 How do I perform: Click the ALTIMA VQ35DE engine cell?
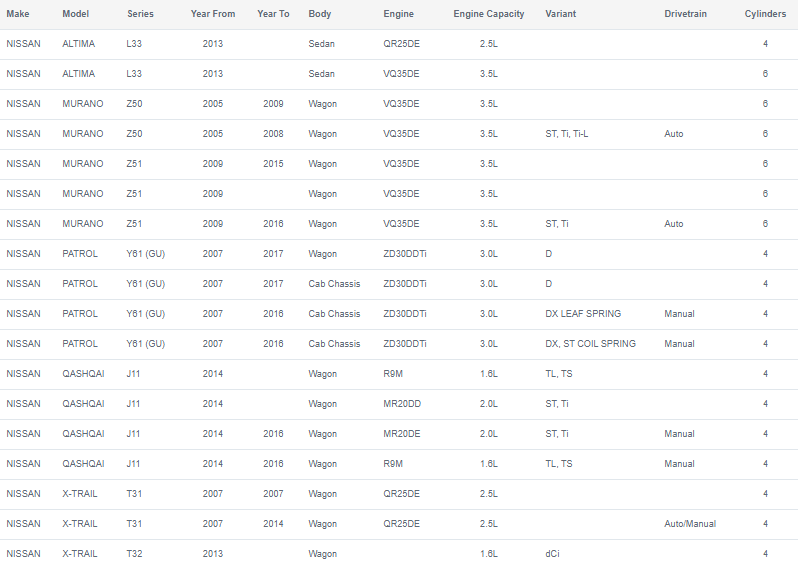point(402,74)
